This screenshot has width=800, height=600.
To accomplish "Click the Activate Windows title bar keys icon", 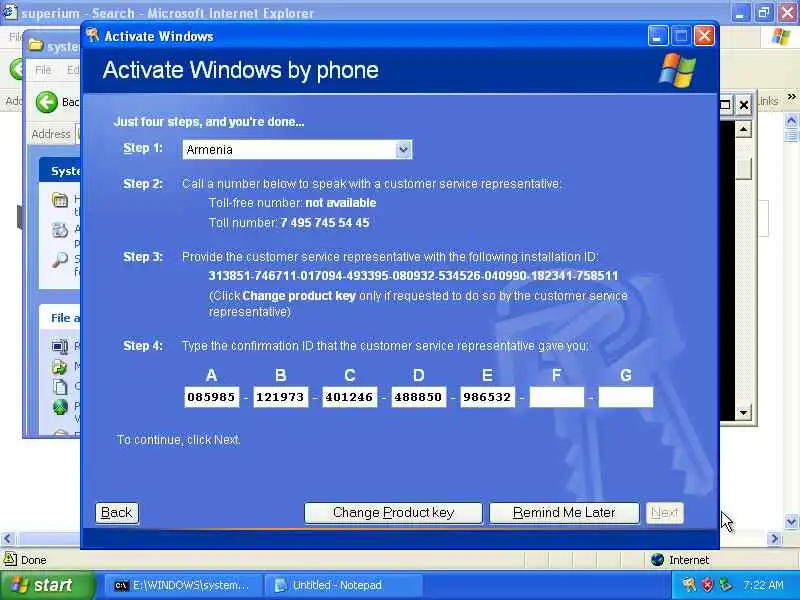I will (93, 36).
